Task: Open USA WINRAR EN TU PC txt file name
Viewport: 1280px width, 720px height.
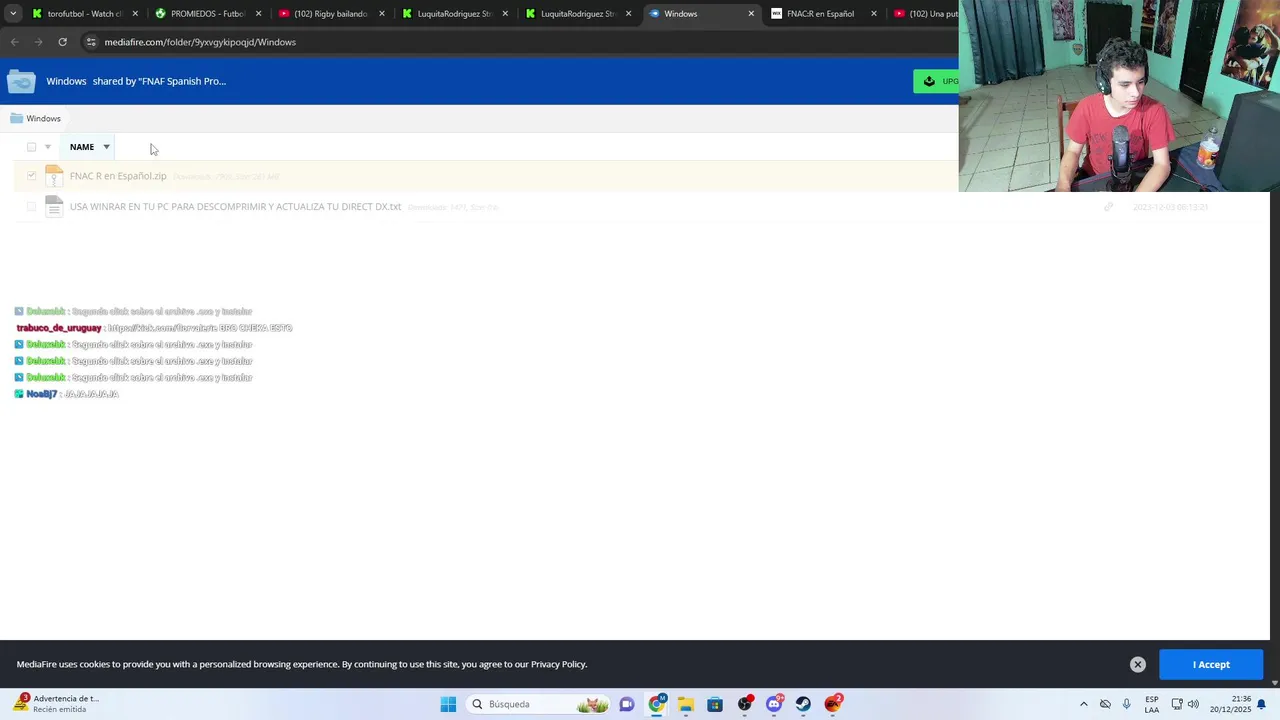Action: 235,207
